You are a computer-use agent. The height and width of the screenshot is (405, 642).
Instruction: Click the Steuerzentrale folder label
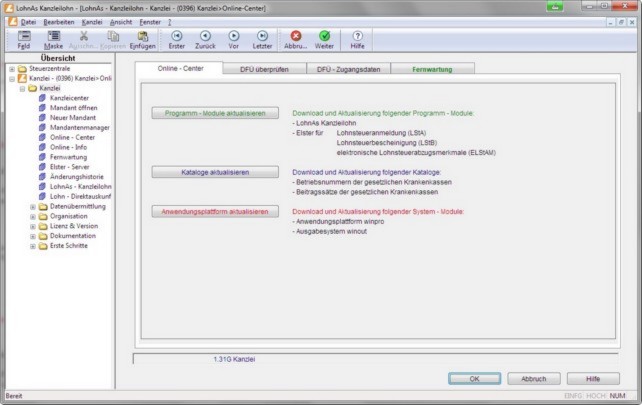(x=50, y=69)
